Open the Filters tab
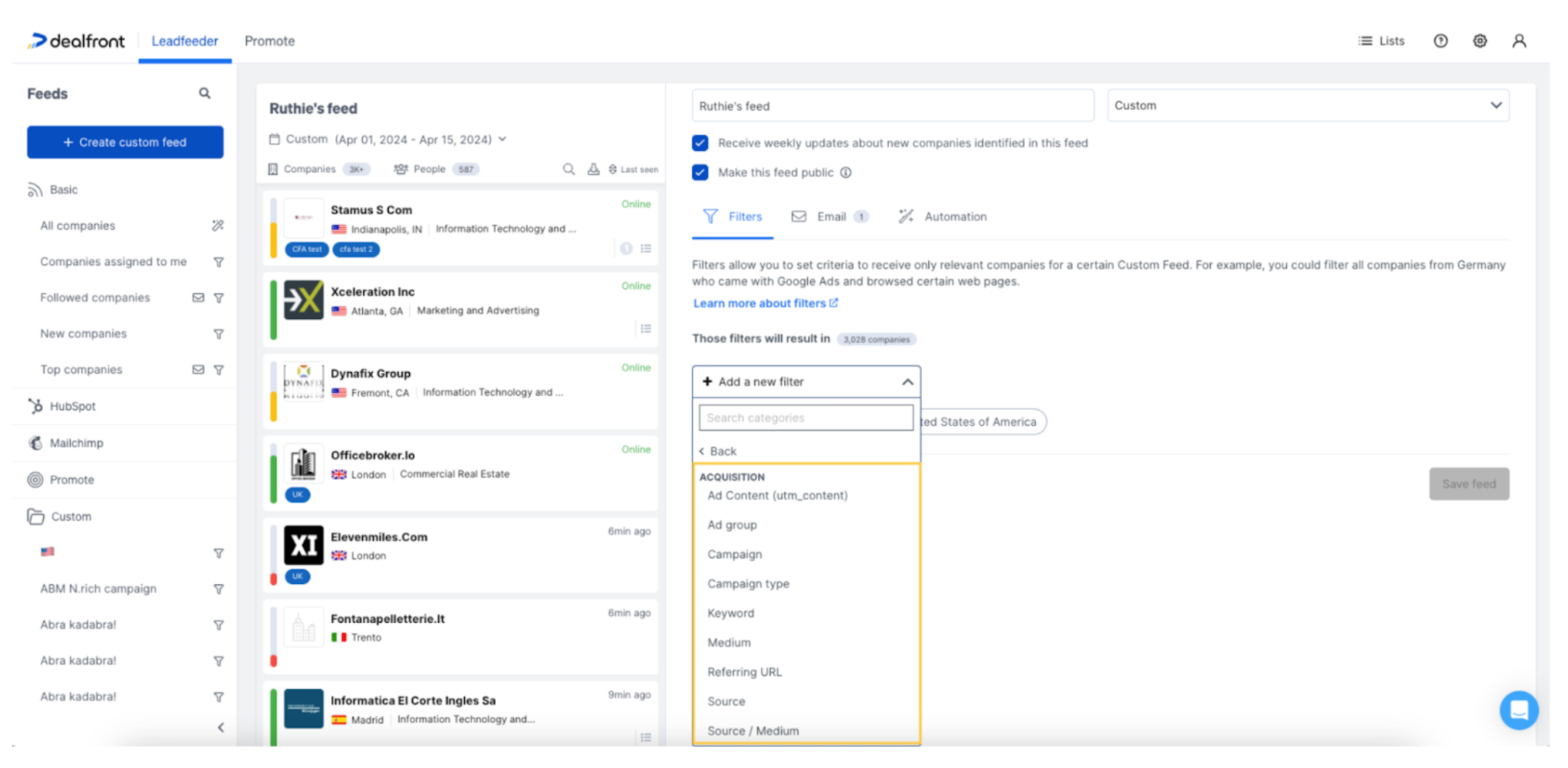 [x=733, y=217]
